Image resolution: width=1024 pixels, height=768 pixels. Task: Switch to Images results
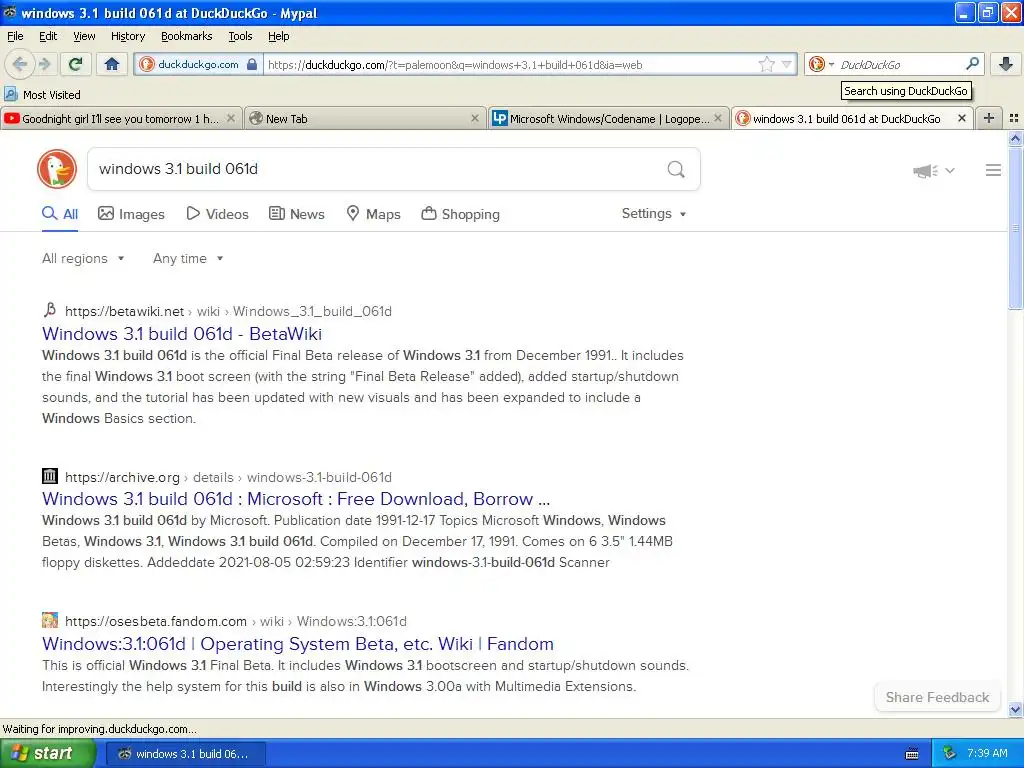point(131,214)
